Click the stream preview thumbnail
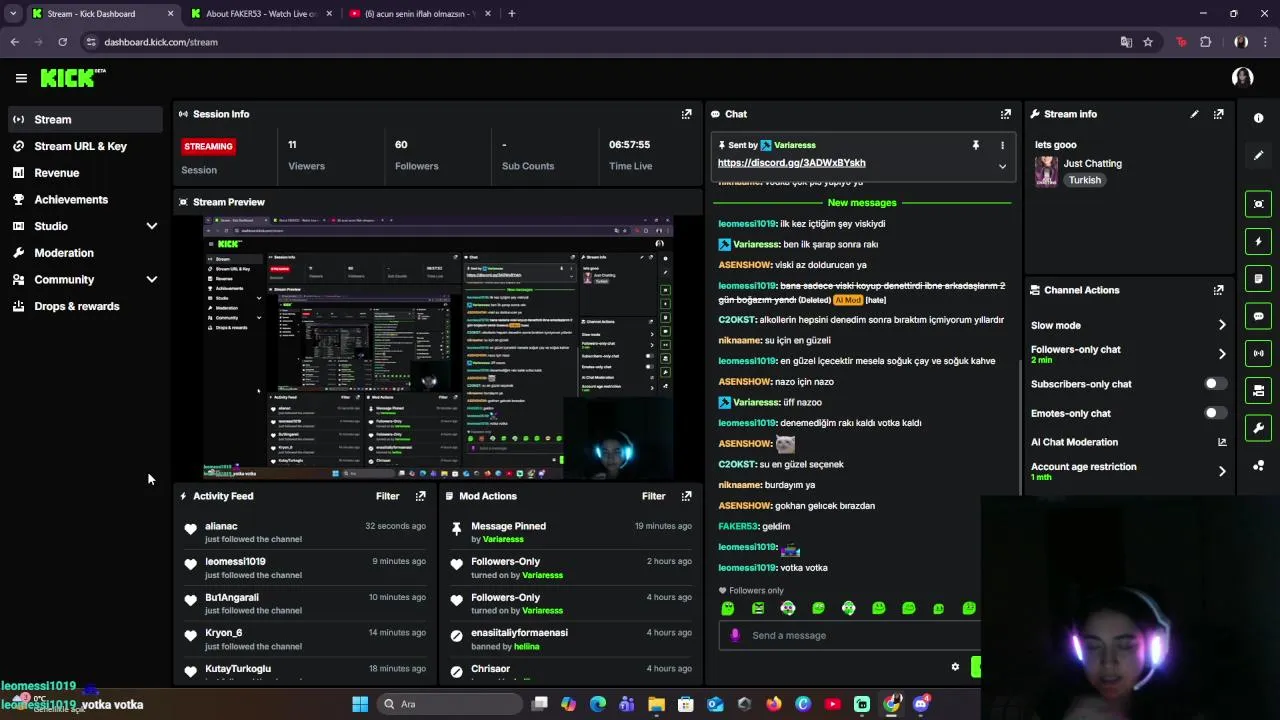 pos(438,348)
